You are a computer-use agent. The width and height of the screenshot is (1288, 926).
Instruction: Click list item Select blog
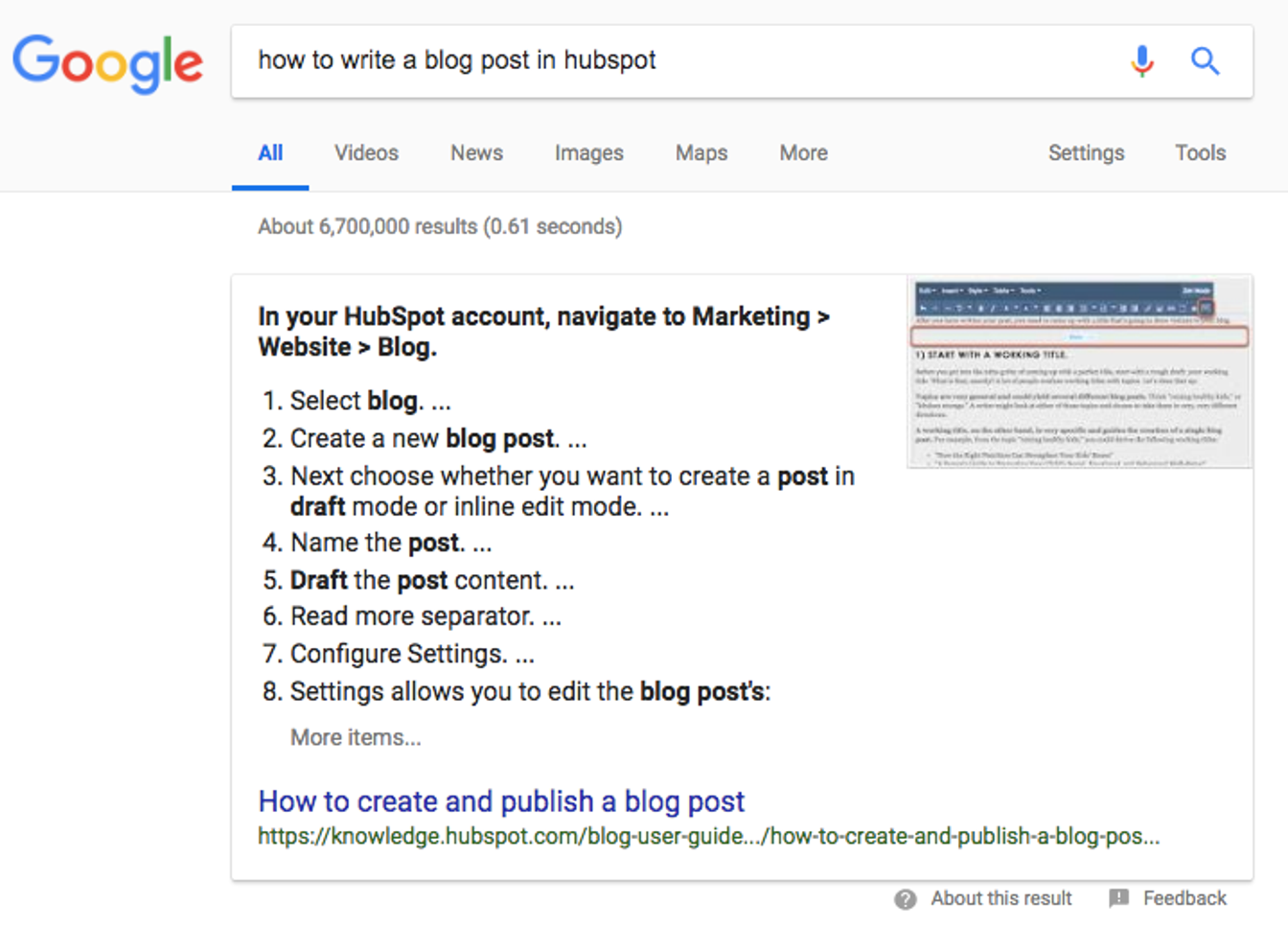(x=356, y=401)
